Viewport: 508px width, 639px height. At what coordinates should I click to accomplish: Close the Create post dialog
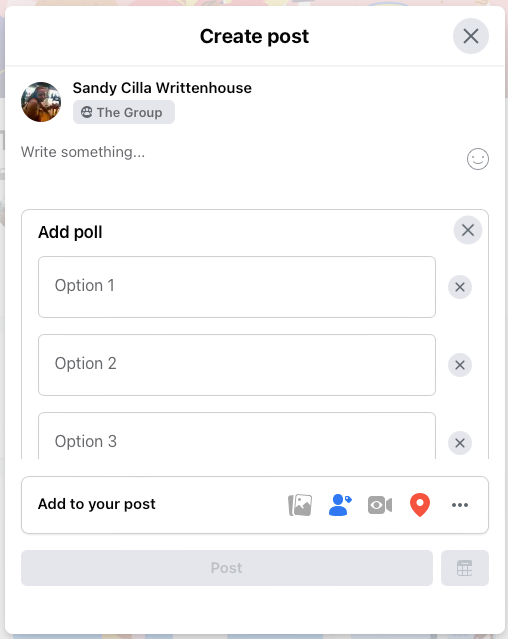click(x=471, y=36)
